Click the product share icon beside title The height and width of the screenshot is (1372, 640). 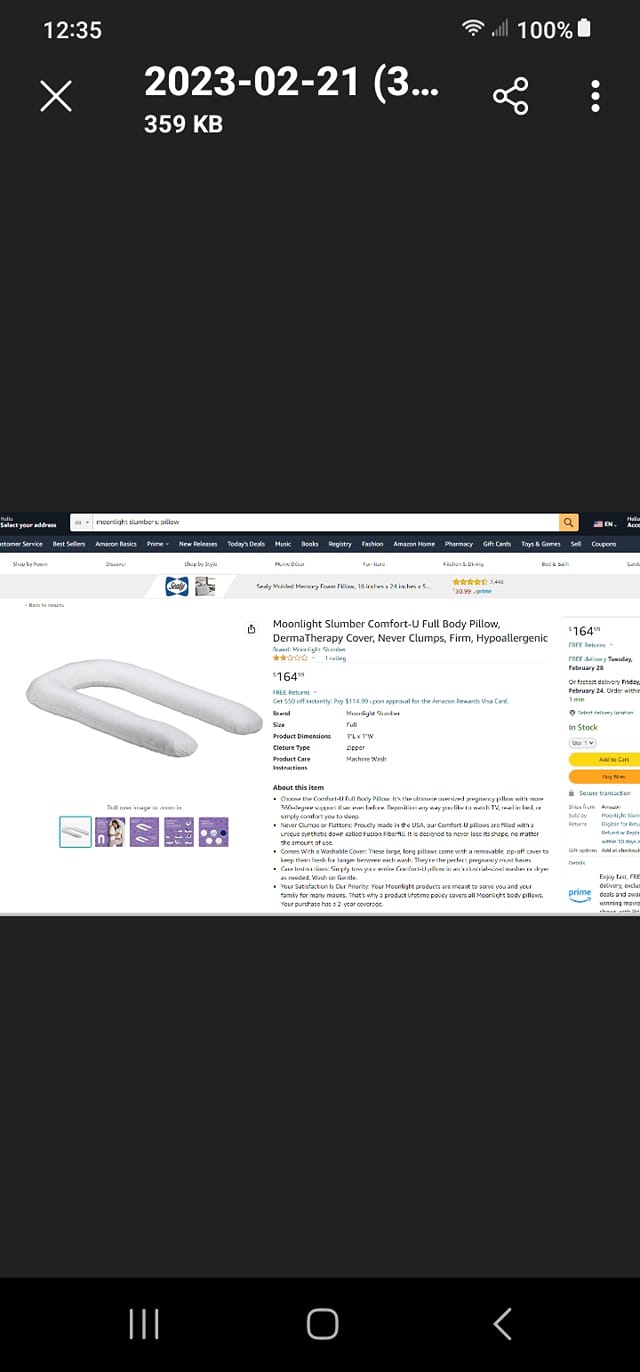[x=251, y=629]
